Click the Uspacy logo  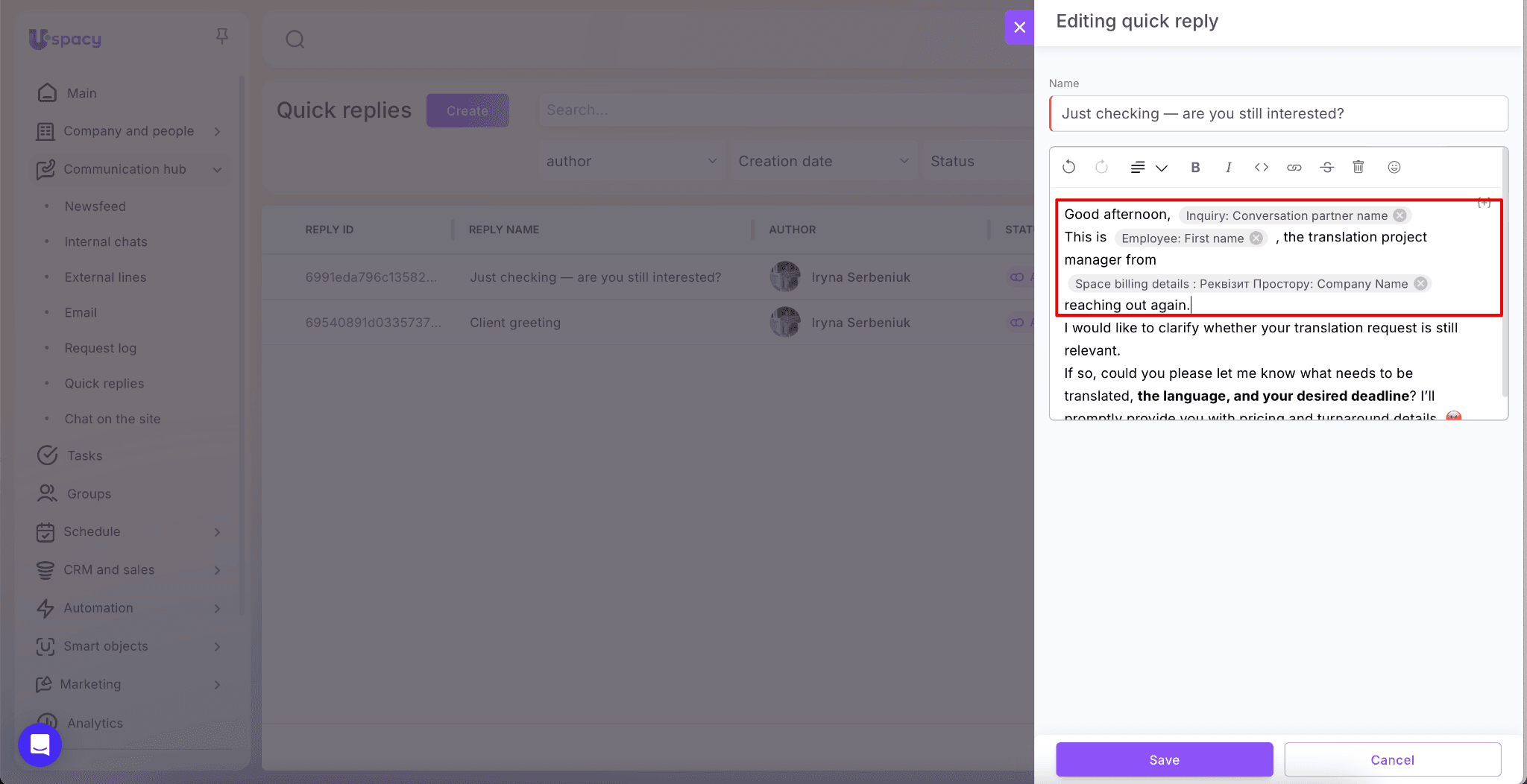click(x=65, y=39)
